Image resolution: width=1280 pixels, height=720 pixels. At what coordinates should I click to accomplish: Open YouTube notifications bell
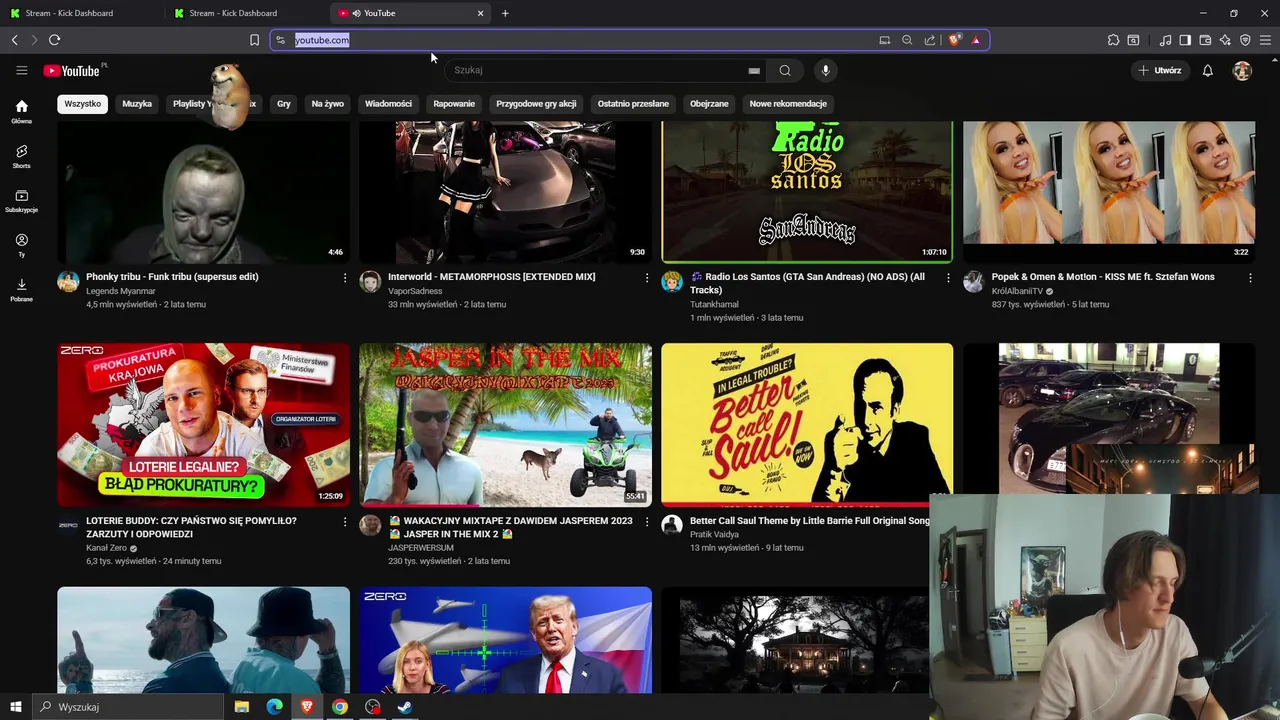(1207, 70)
